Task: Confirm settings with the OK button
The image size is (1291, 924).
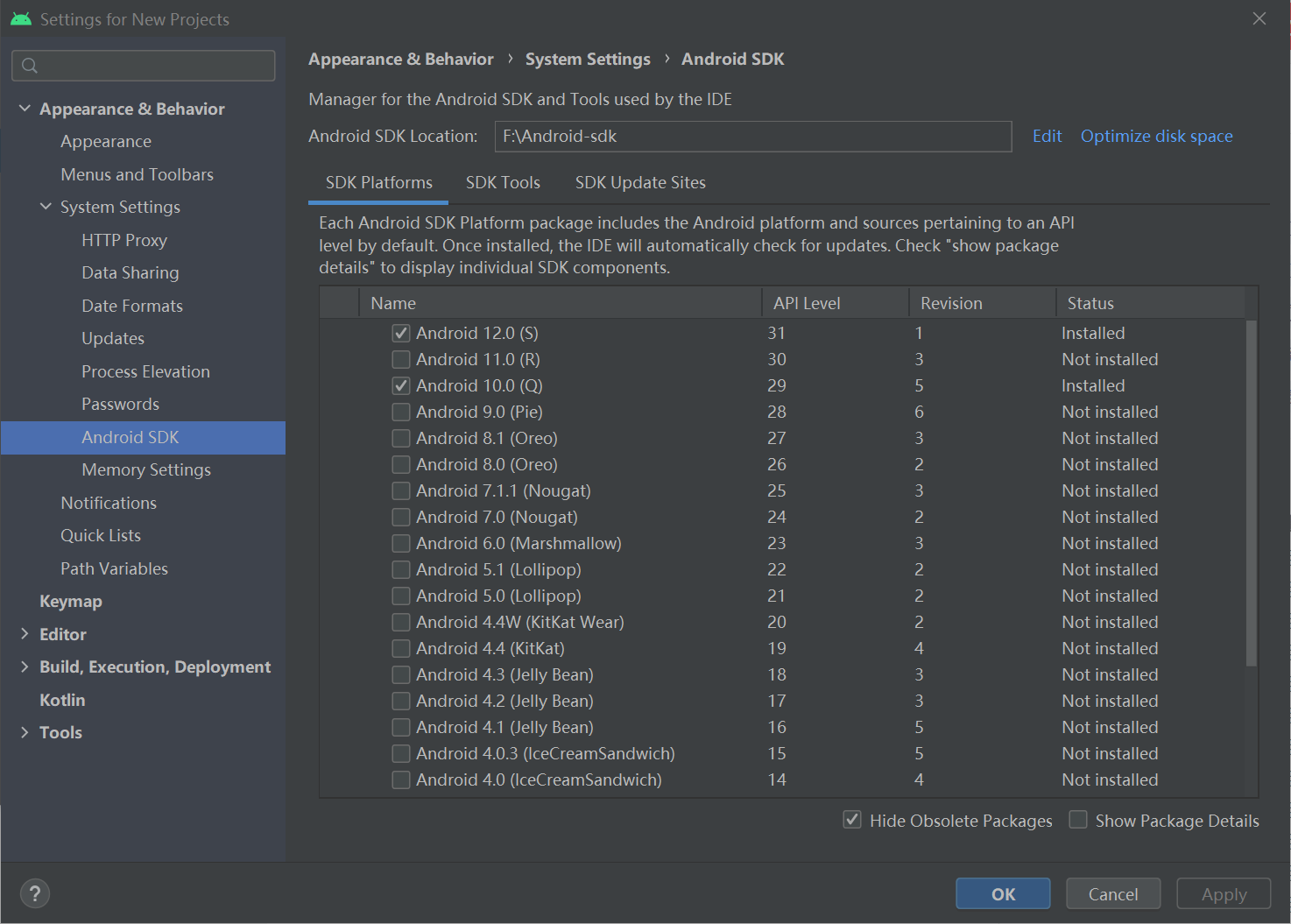Action: 1003,893
